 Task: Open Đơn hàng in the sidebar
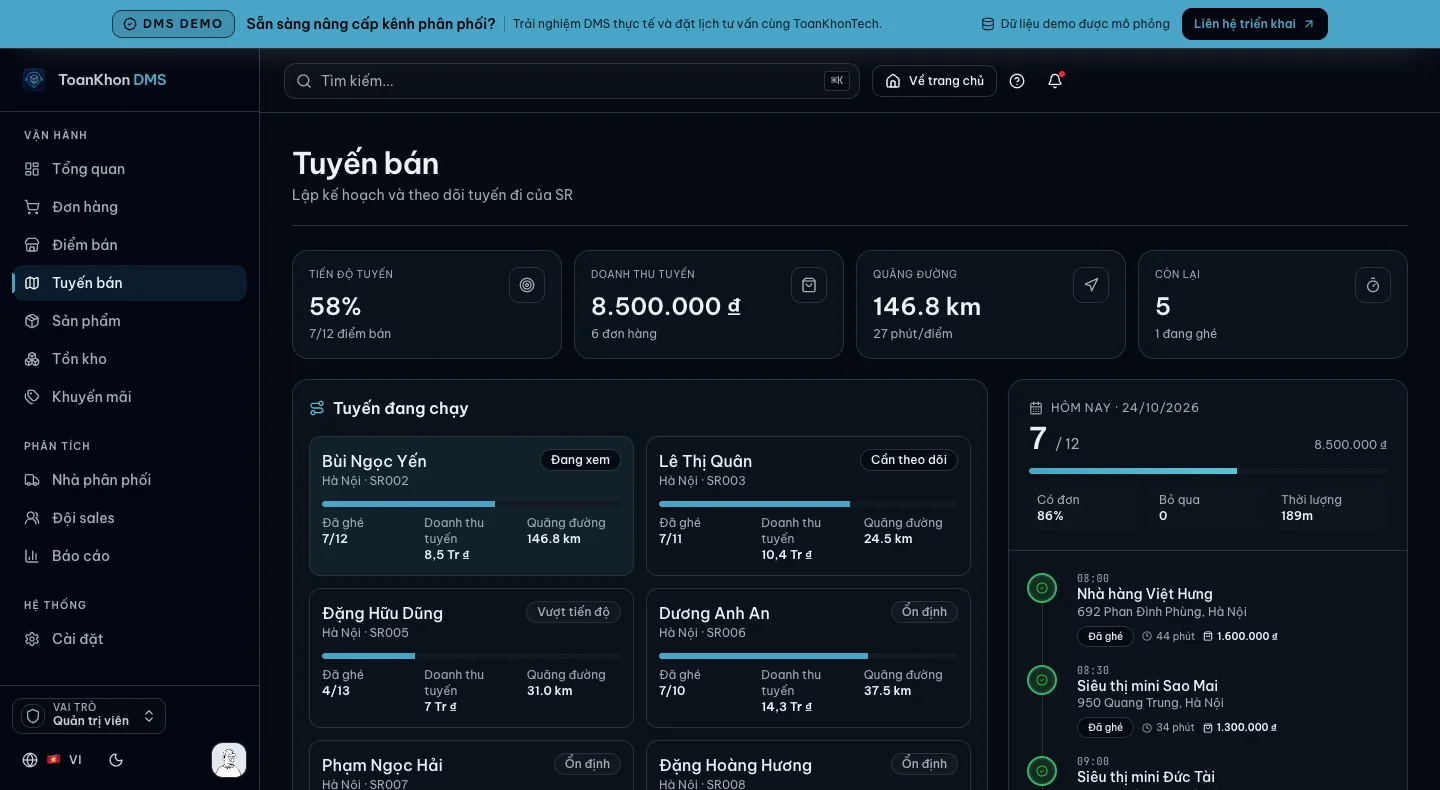pos(129,207)
